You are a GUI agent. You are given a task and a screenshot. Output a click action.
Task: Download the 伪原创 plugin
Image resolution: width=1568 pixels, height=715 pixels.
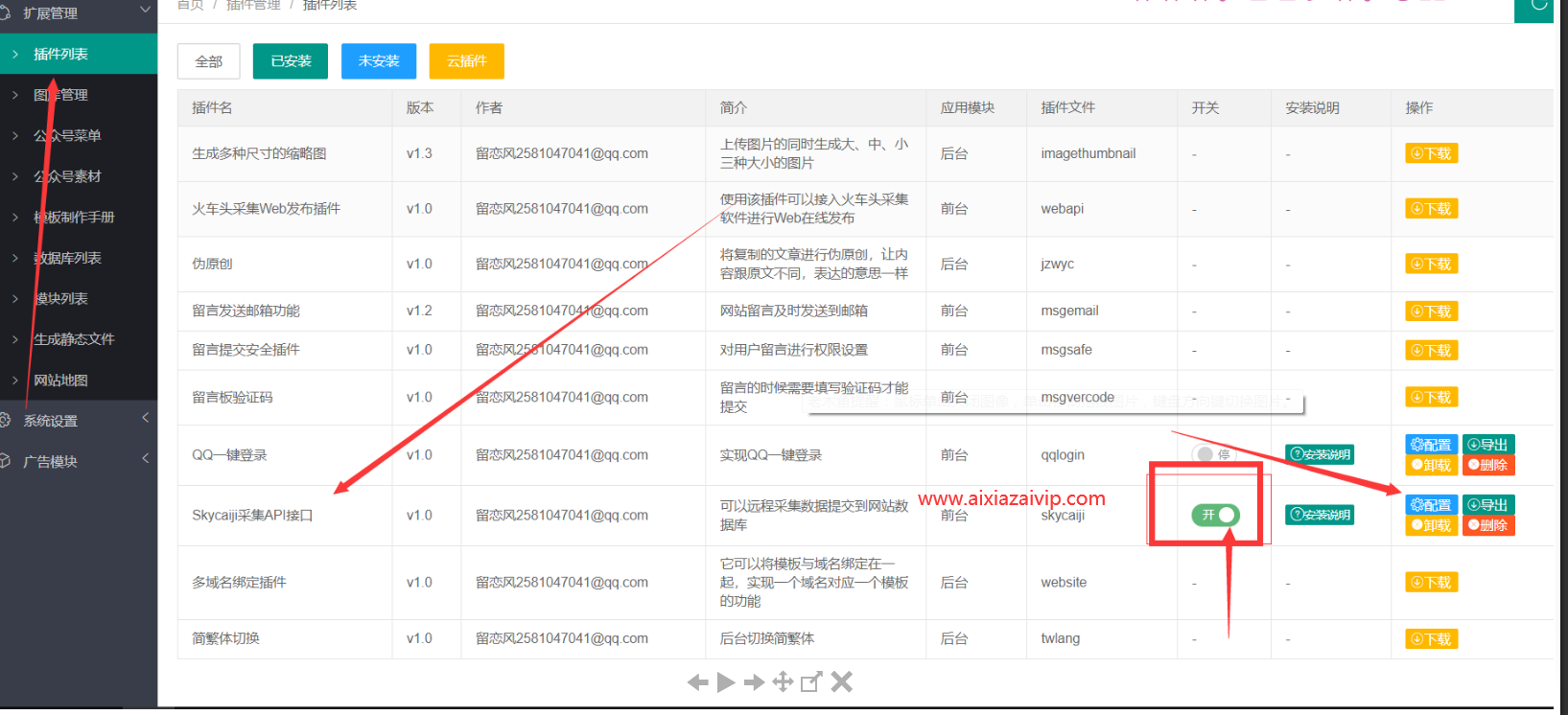1431,264
